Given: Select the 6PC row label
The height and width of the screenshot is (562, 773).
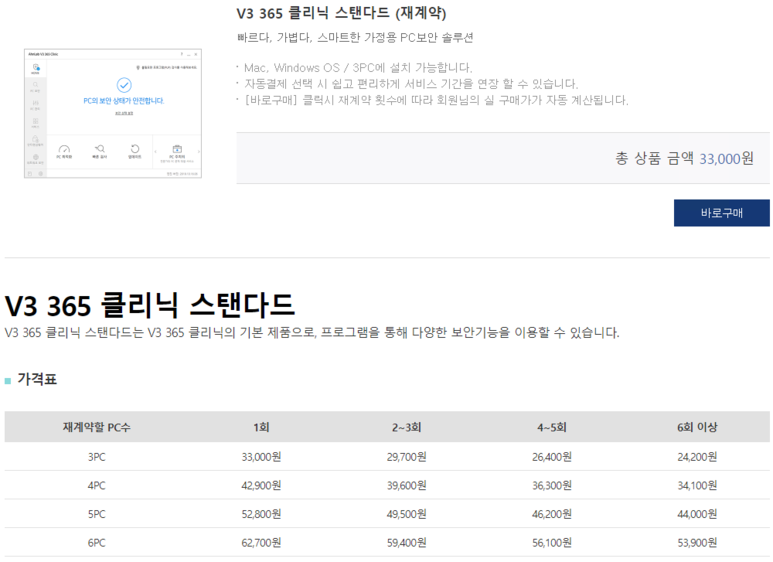Looking at the screenshot, I should pos(97,543).
